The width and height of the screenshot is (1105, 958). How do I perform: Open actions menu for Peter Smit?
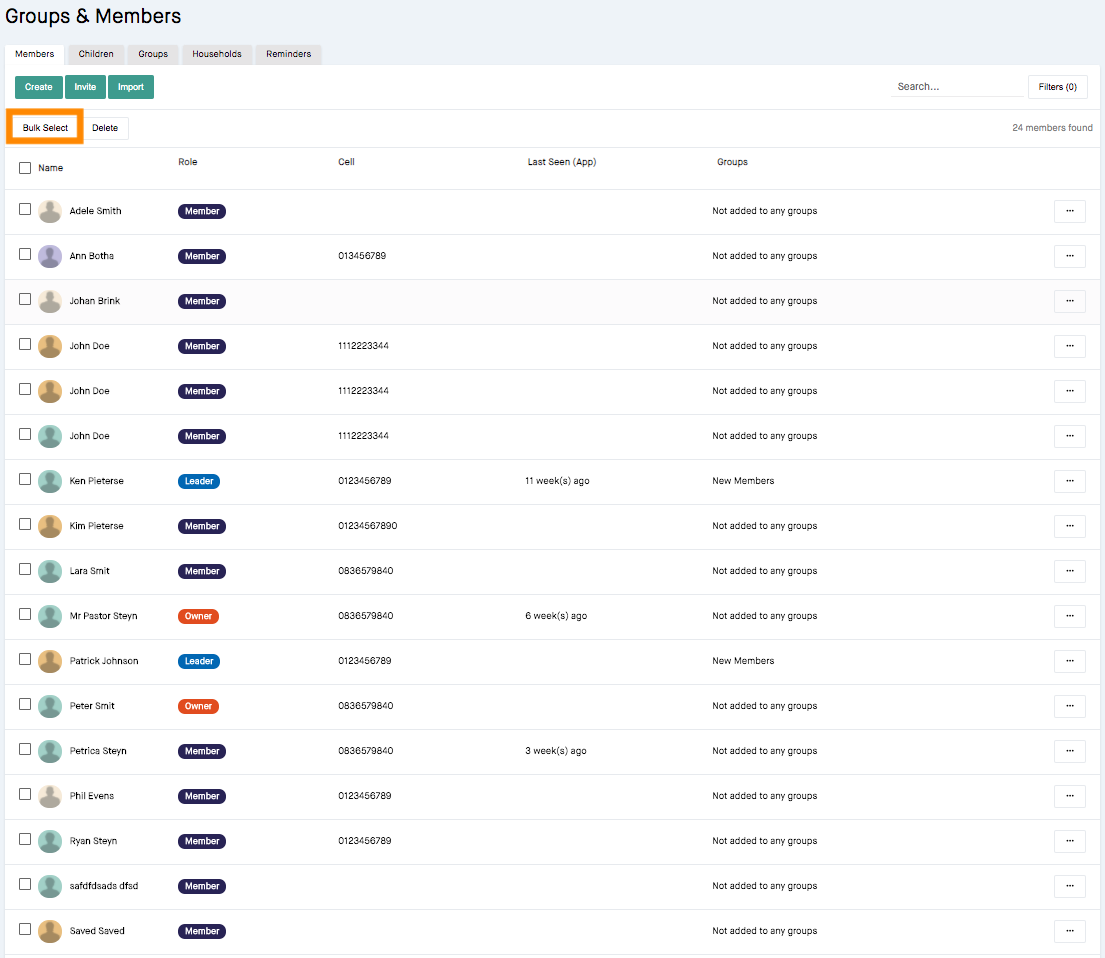point(1069,706)
